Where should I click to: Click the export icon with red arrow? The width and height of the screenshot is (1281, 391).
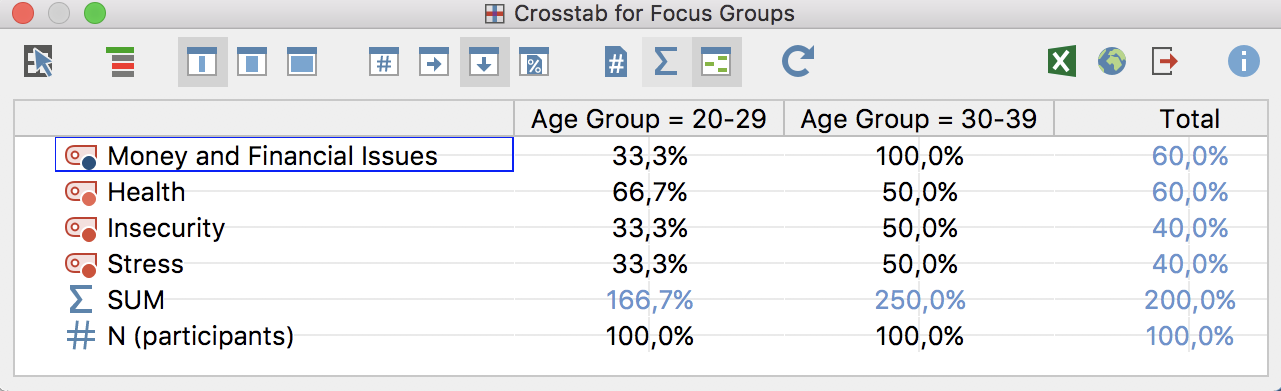click(1164, 62)
